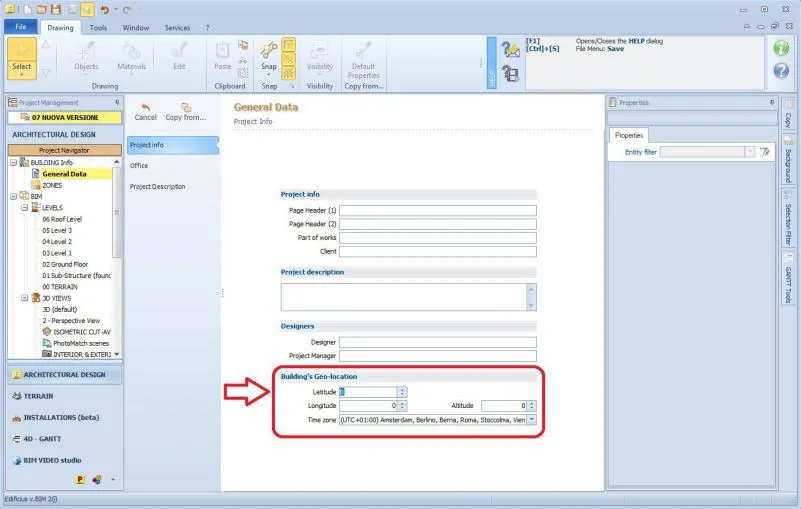801x509 pixels.
Task: Pin the Project Management panel
Action: pyautogui.click(x=117, y=103)
